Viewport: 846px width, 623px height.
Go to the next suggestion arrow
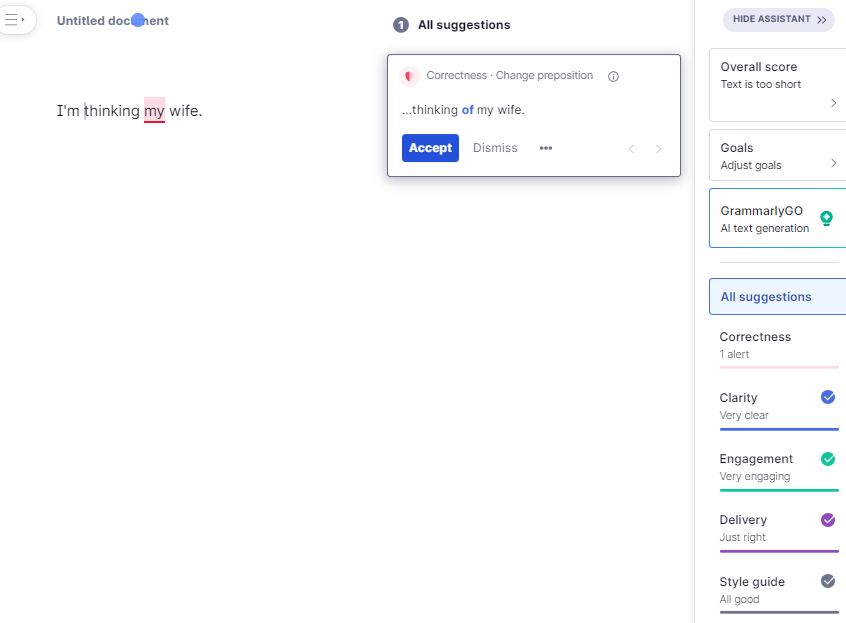click(658, 149)
